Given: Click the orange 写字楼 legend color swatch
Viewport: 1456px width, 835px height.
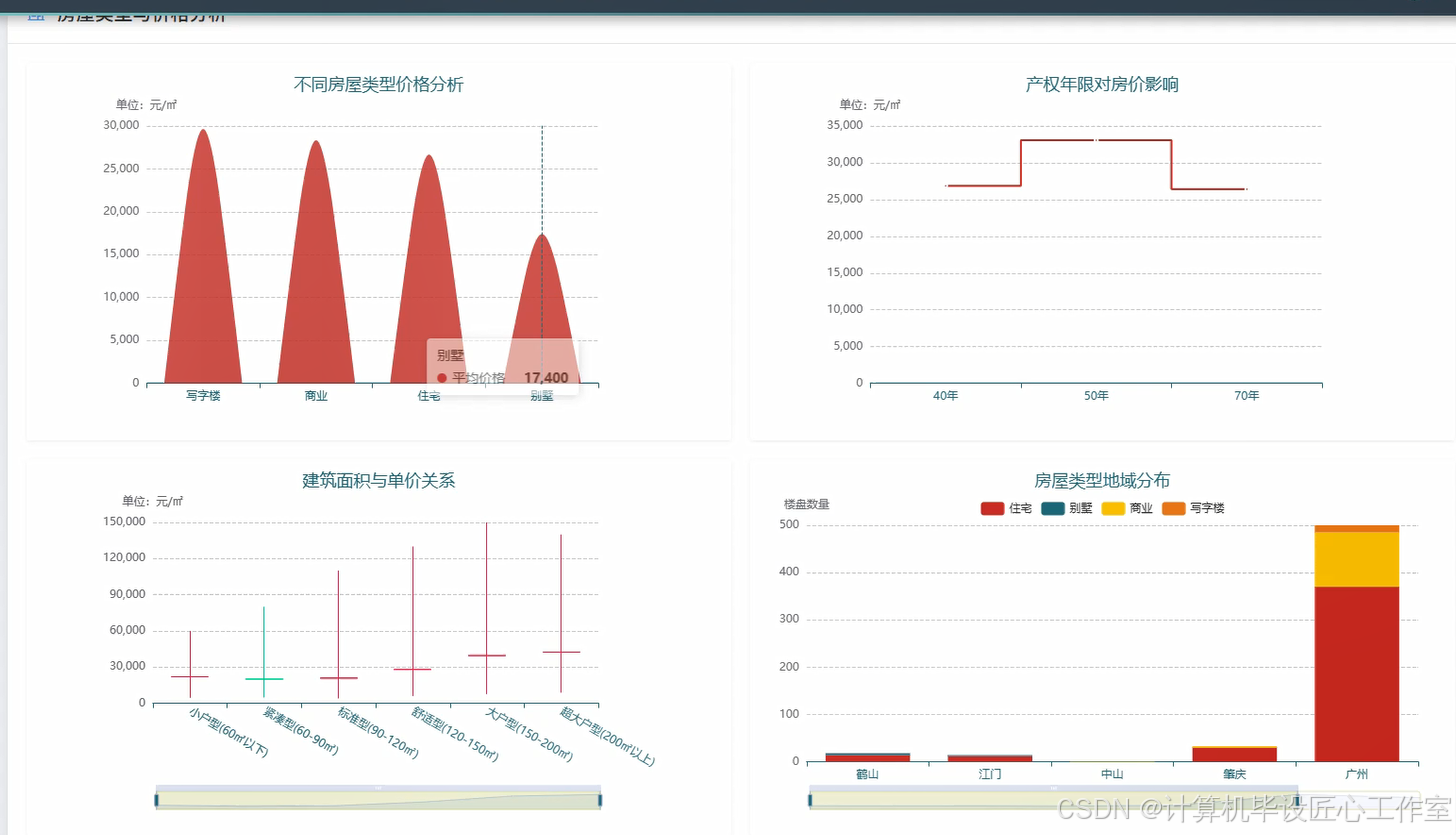Looking at the screenshot, I should click(x=1173, y=508).
